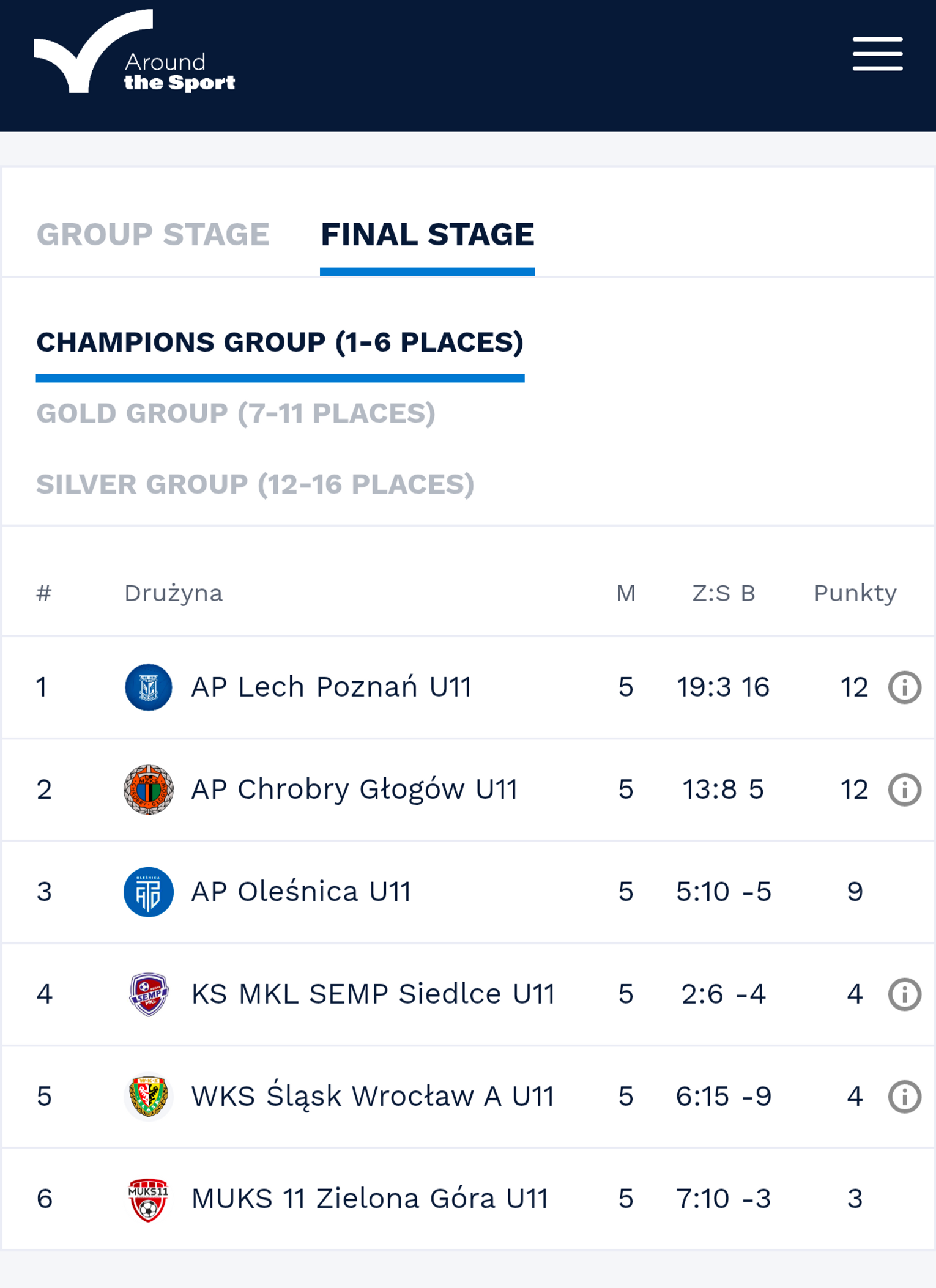Click the AP Chrobry Głogów team crest
The height and width of the screenshot is (1288, 936).
pyautogui.click(x=148, y=790)
